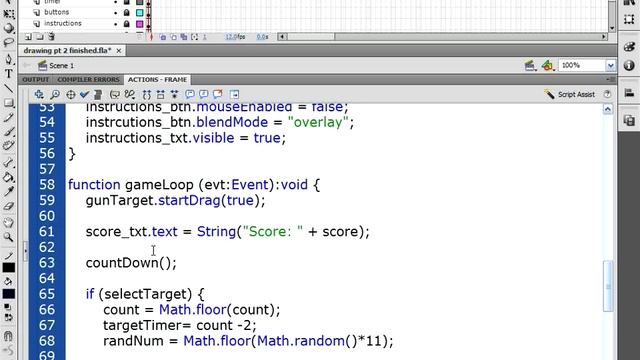The image size is (640, 360).
Task: Select the Rectangle tool
Action: tap(9, 103)
